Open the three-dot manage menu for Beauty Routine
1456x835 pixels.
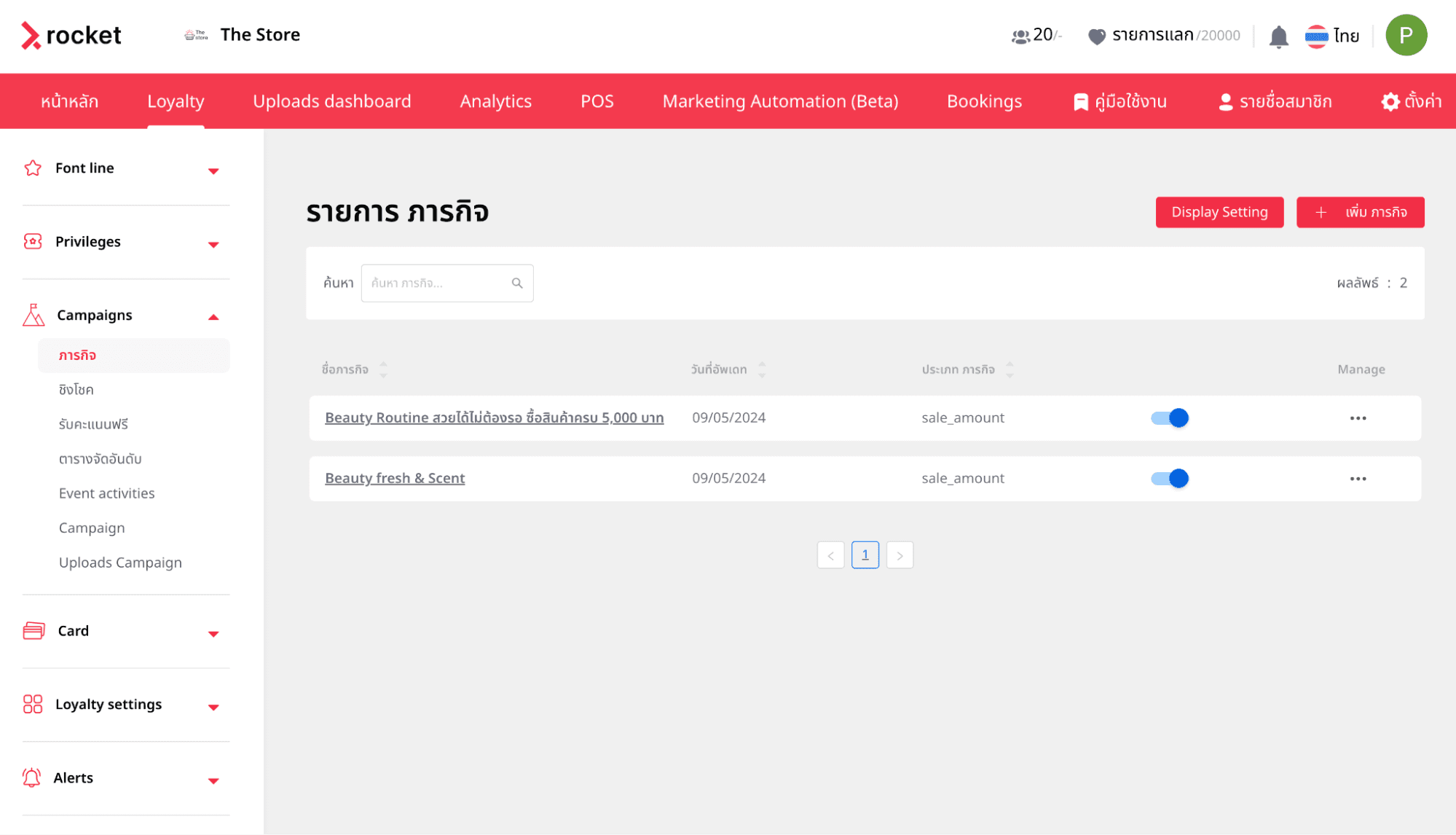coord(1357,417)
